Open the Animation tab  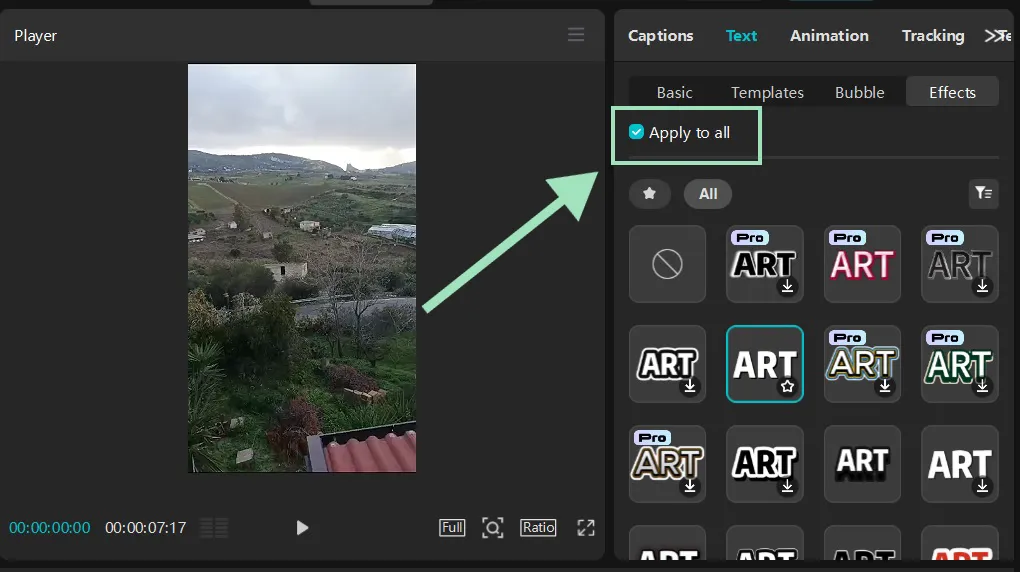829,36
